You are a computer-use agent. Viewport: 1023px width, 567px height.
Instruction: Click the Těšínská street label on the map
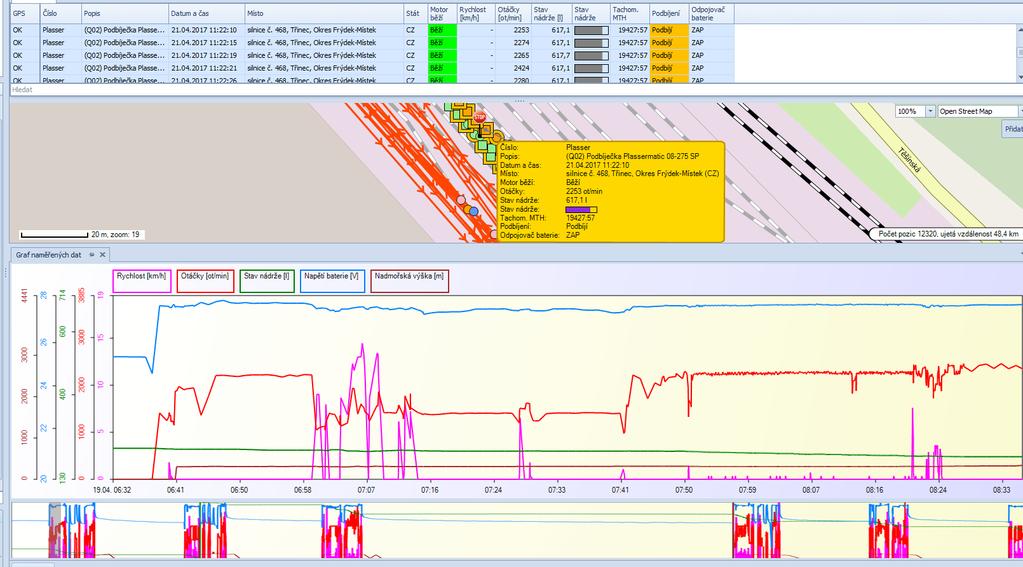(909, 160)
